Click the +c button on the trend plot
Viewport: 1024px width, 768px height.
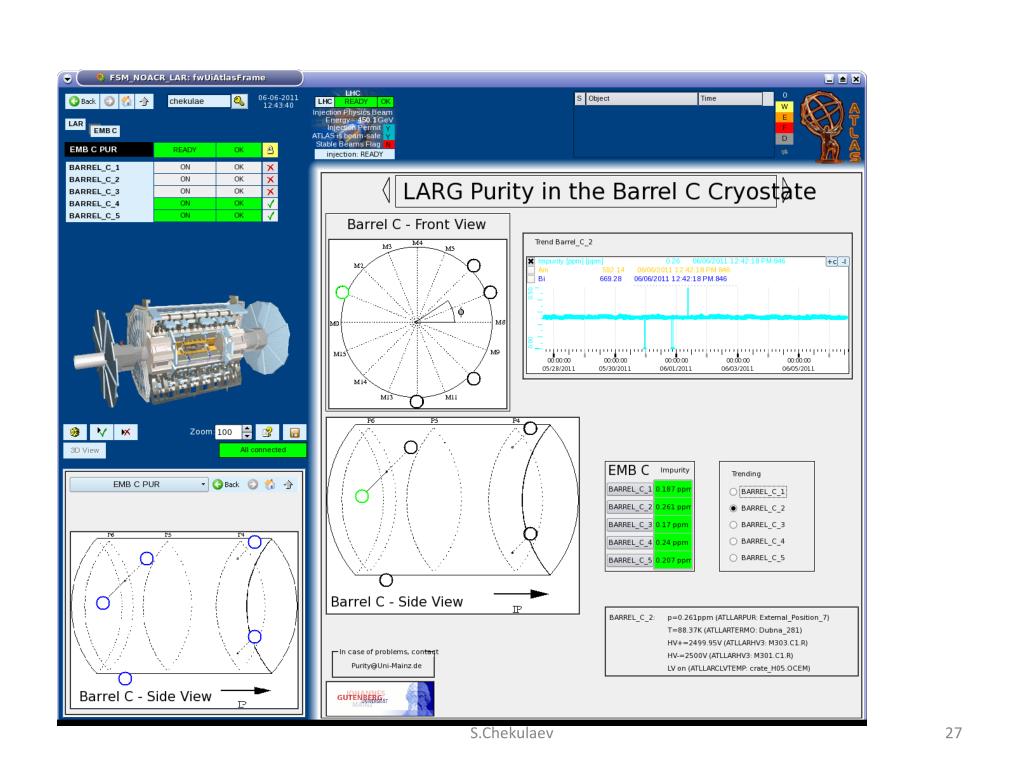coord(832,261)
